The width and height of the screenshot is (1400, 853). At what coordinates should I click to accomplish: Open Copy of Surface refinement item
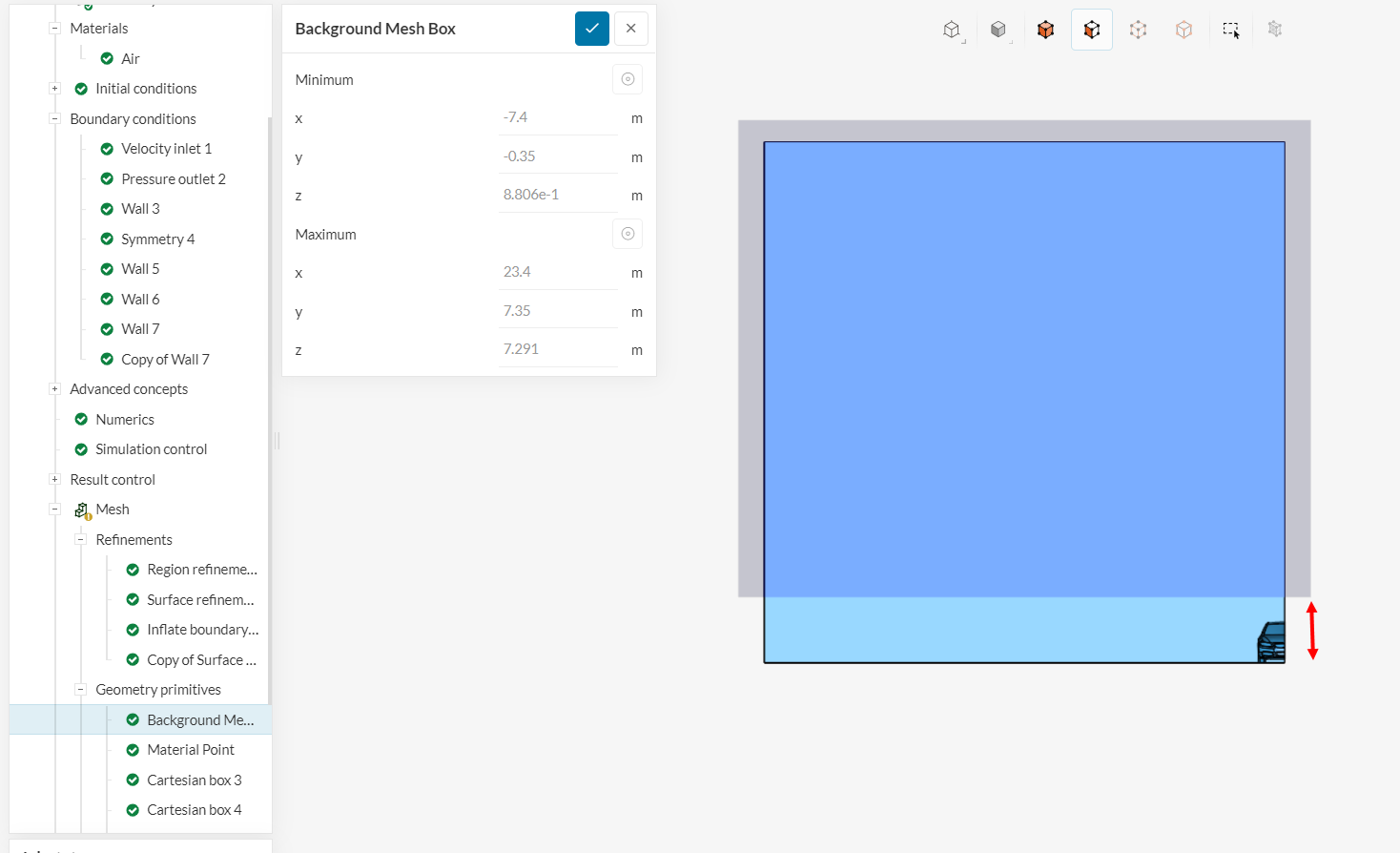(201, 660)
